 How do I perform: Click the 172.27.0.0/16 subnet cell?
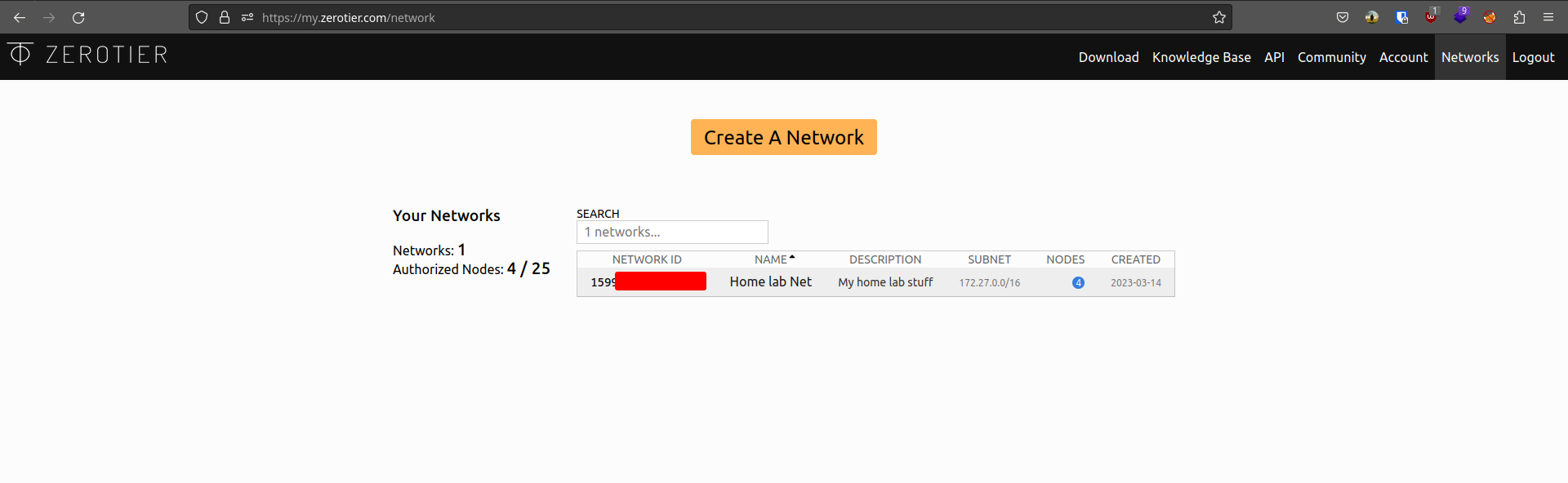click(x=989, y=282)
